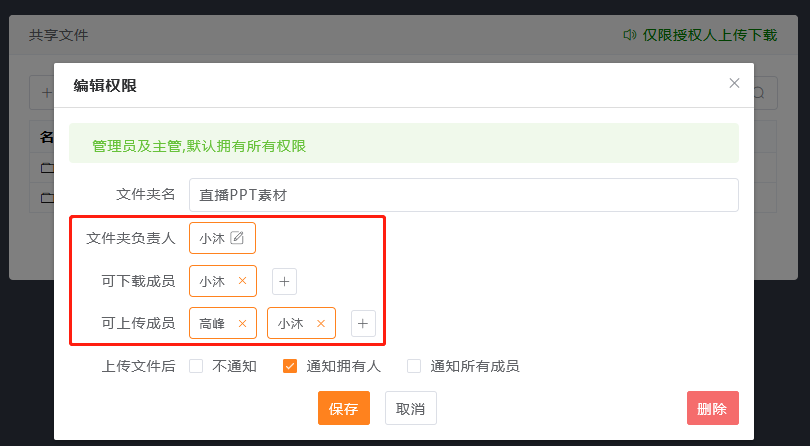Image resolution: width=810 pixels, height=446 pixels.
Task: Check the 不通知 option
Action: [x=196, y=366]
